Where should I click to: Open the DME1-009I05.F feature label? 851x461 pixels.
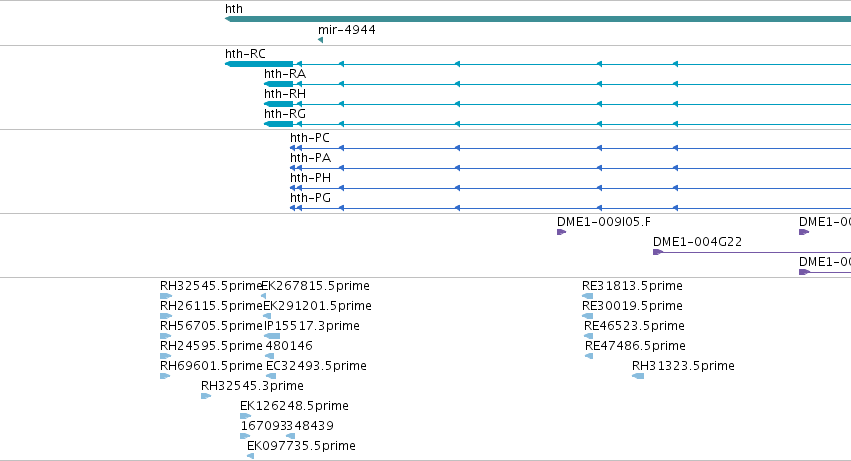pyautogui.click(x=604, y=222)
